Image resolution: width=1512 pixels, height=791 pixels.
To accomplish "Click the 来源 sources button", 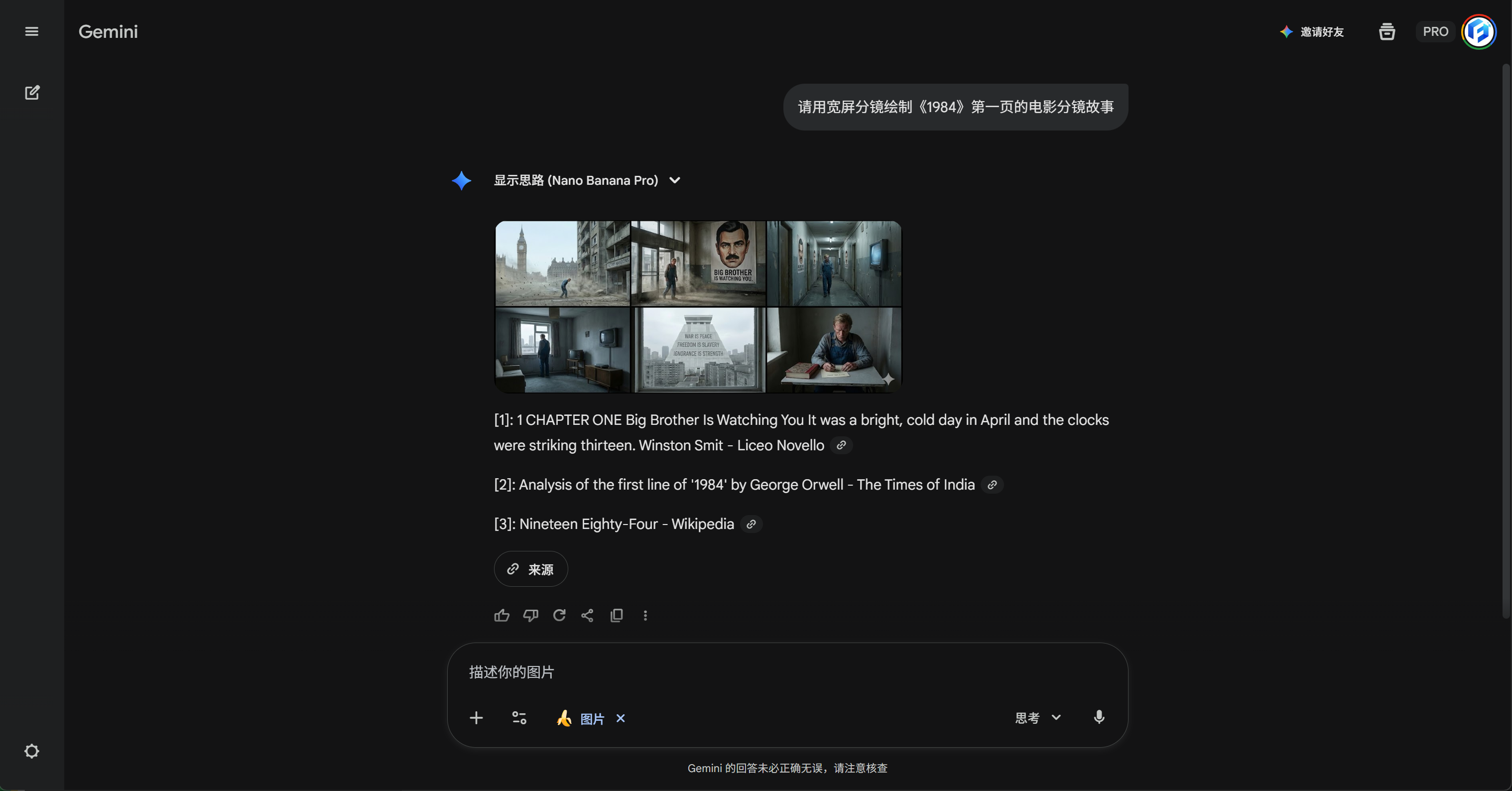I will [x=530, y=569].
